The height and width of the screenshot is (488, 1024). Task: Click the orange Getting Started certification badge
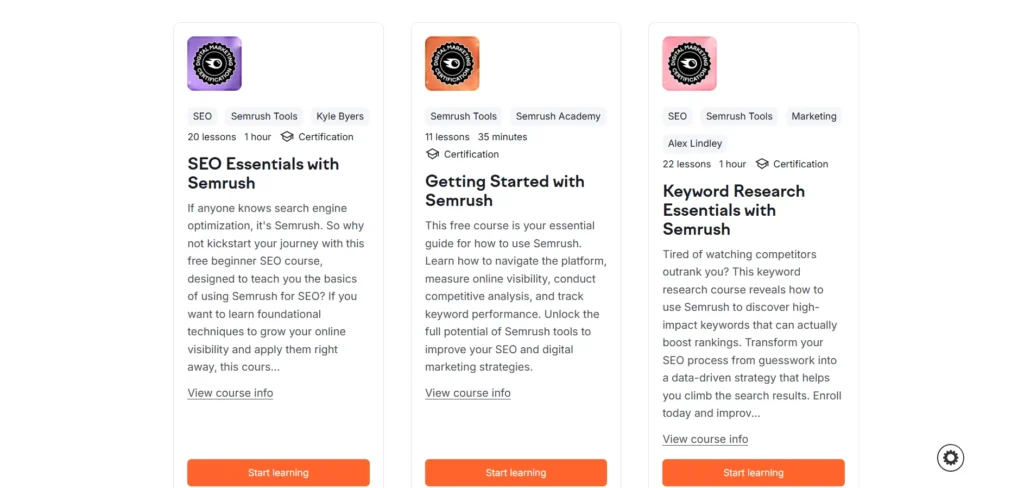452,64
